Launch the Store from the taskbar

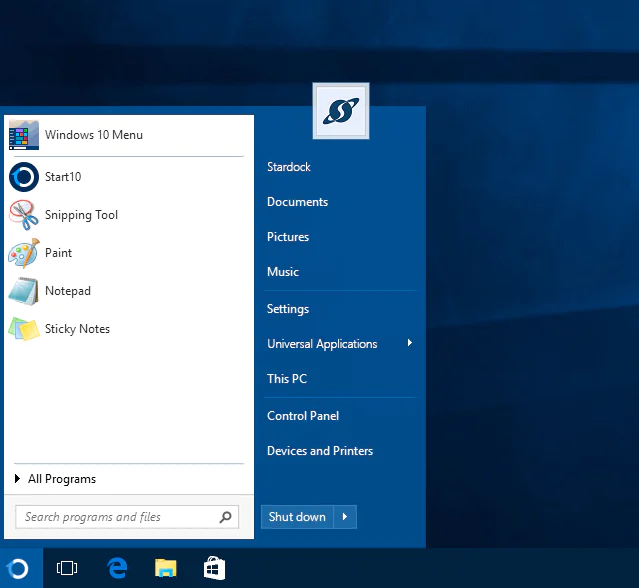click(x=214, y=568)
